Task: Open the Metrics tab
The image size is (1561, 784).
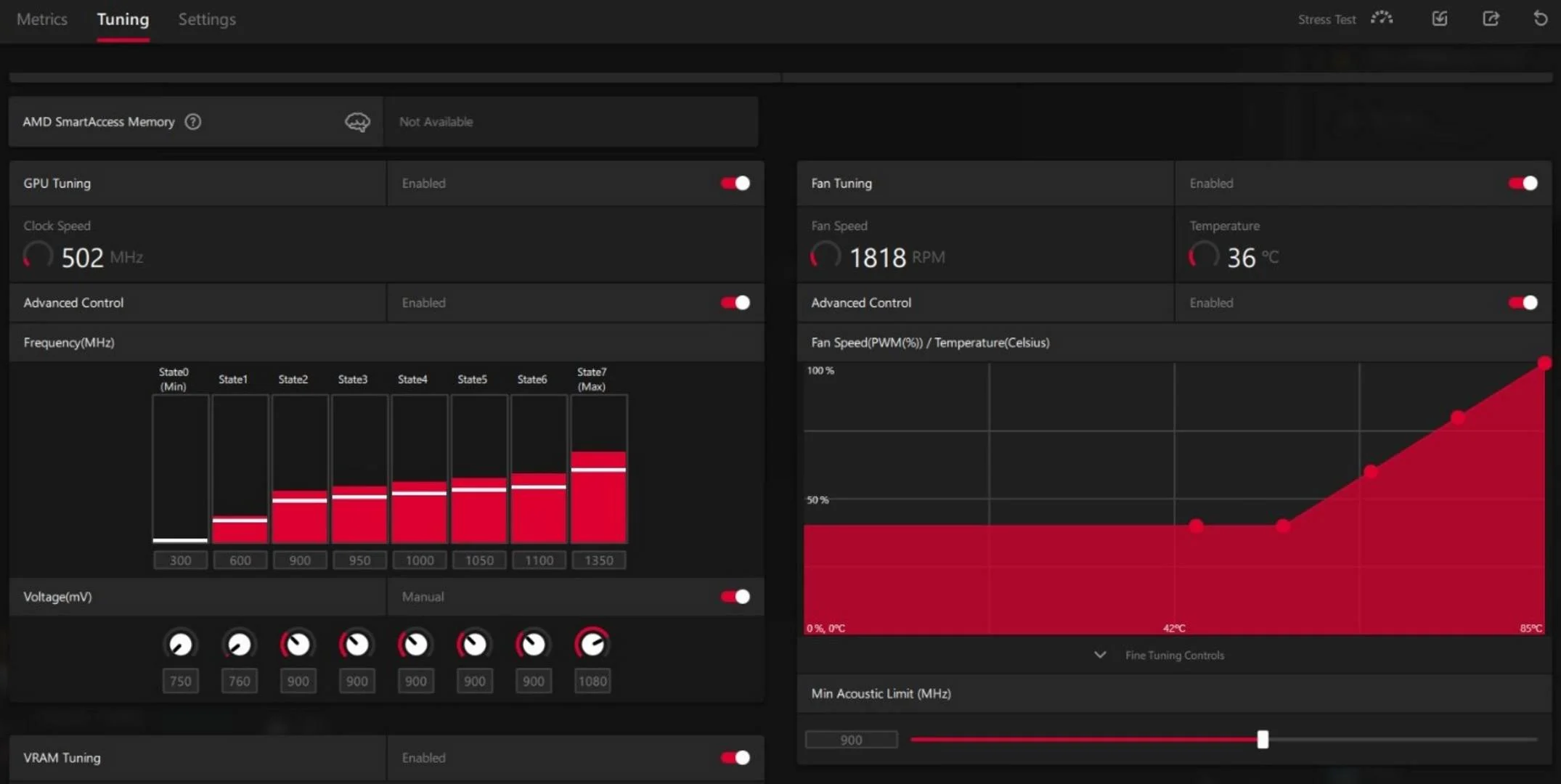Action: click(41, 20)
